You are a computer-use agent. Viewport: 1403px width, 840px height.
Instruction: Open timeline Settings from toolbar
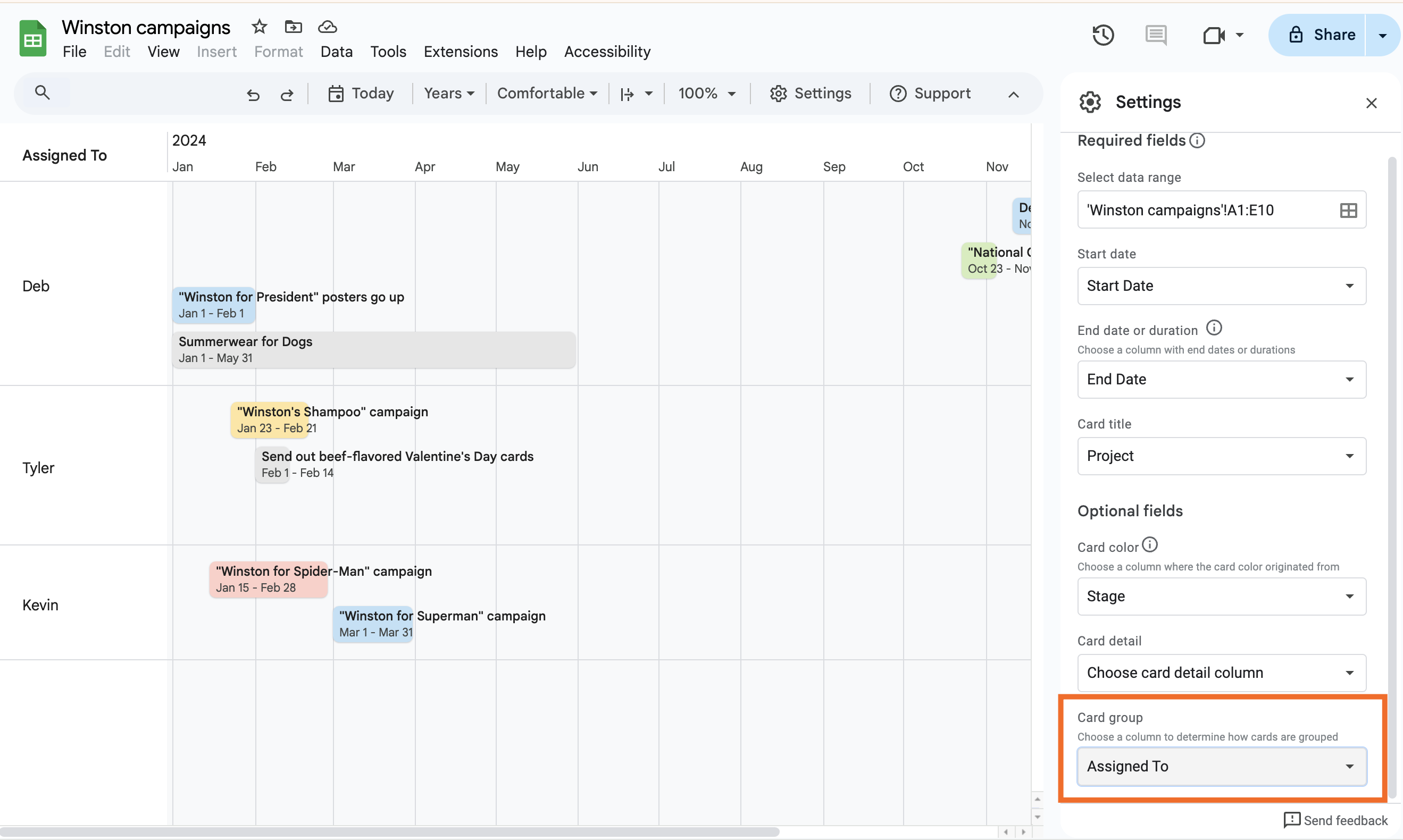tap(810, 94)
